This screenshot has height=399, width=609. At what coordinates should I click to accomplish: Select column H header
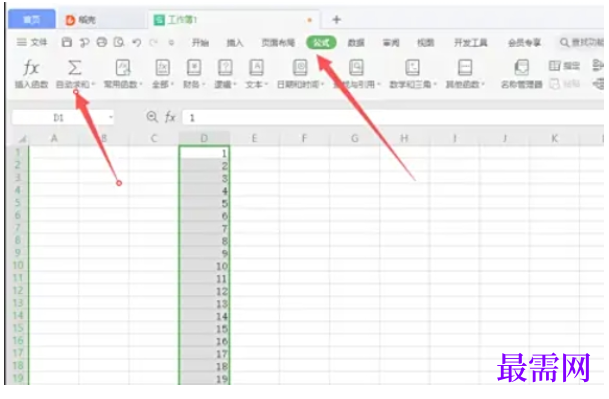tap(404, 138)
